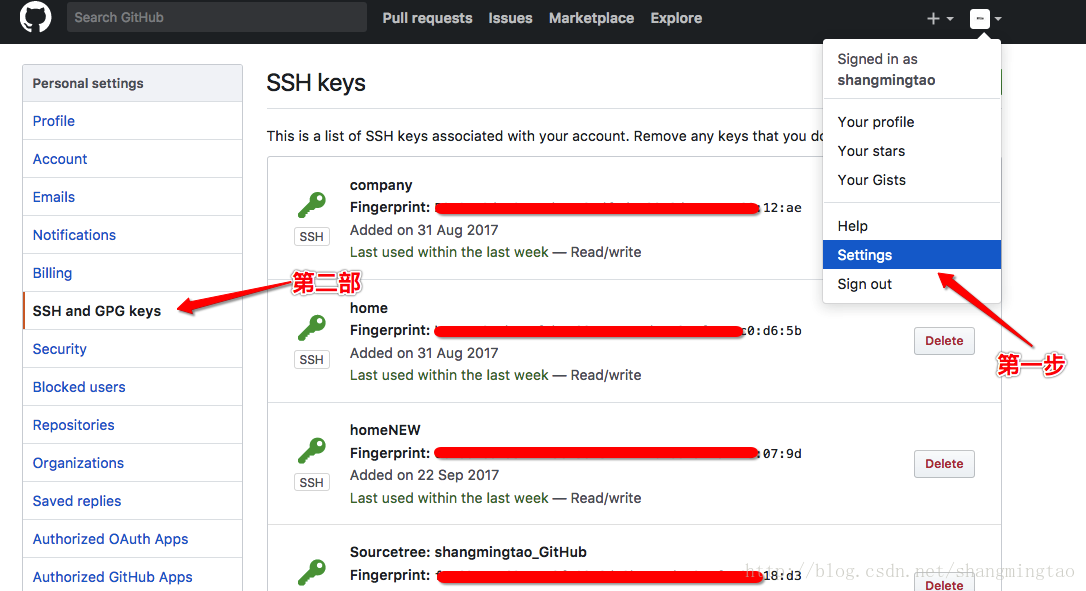1086x591 pixels.
Task: Open Authorized GitHub Apps
Action: (x=132, y=576)
